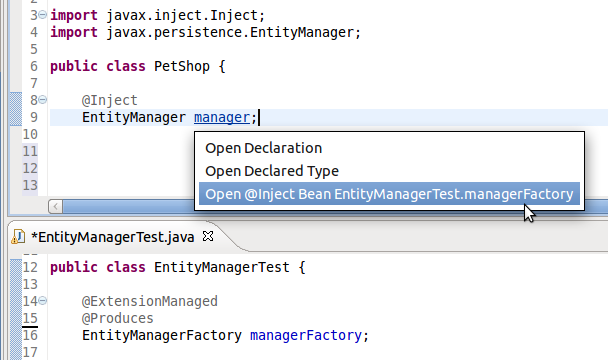Collapse the @ExtensionManaged fold marker on line 14
This screenshot has height=360, width=608.
pos(43,301)
